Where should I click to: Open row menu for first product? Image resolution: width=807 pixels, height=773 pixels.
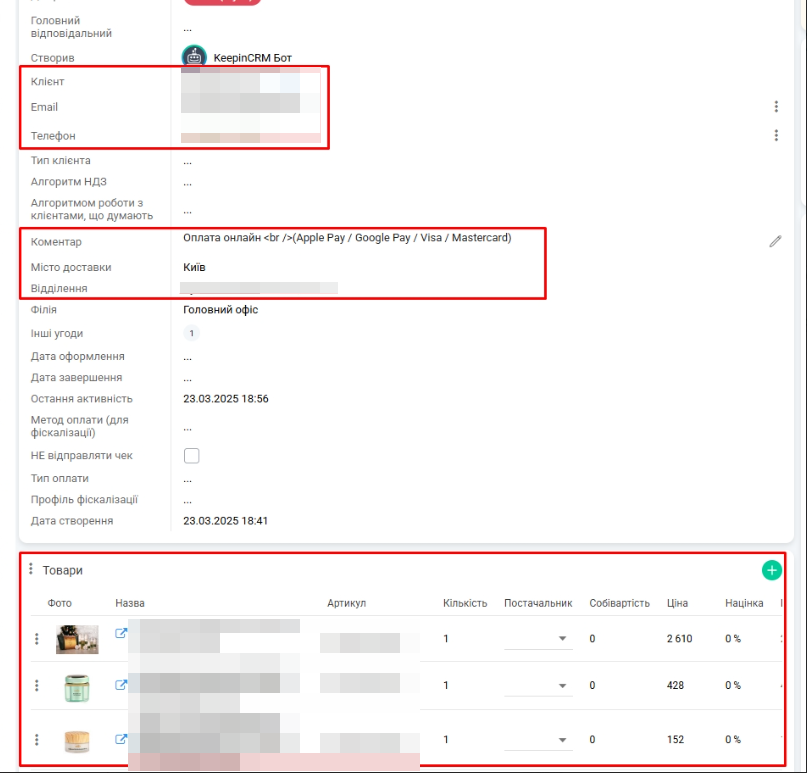(37, 638)
